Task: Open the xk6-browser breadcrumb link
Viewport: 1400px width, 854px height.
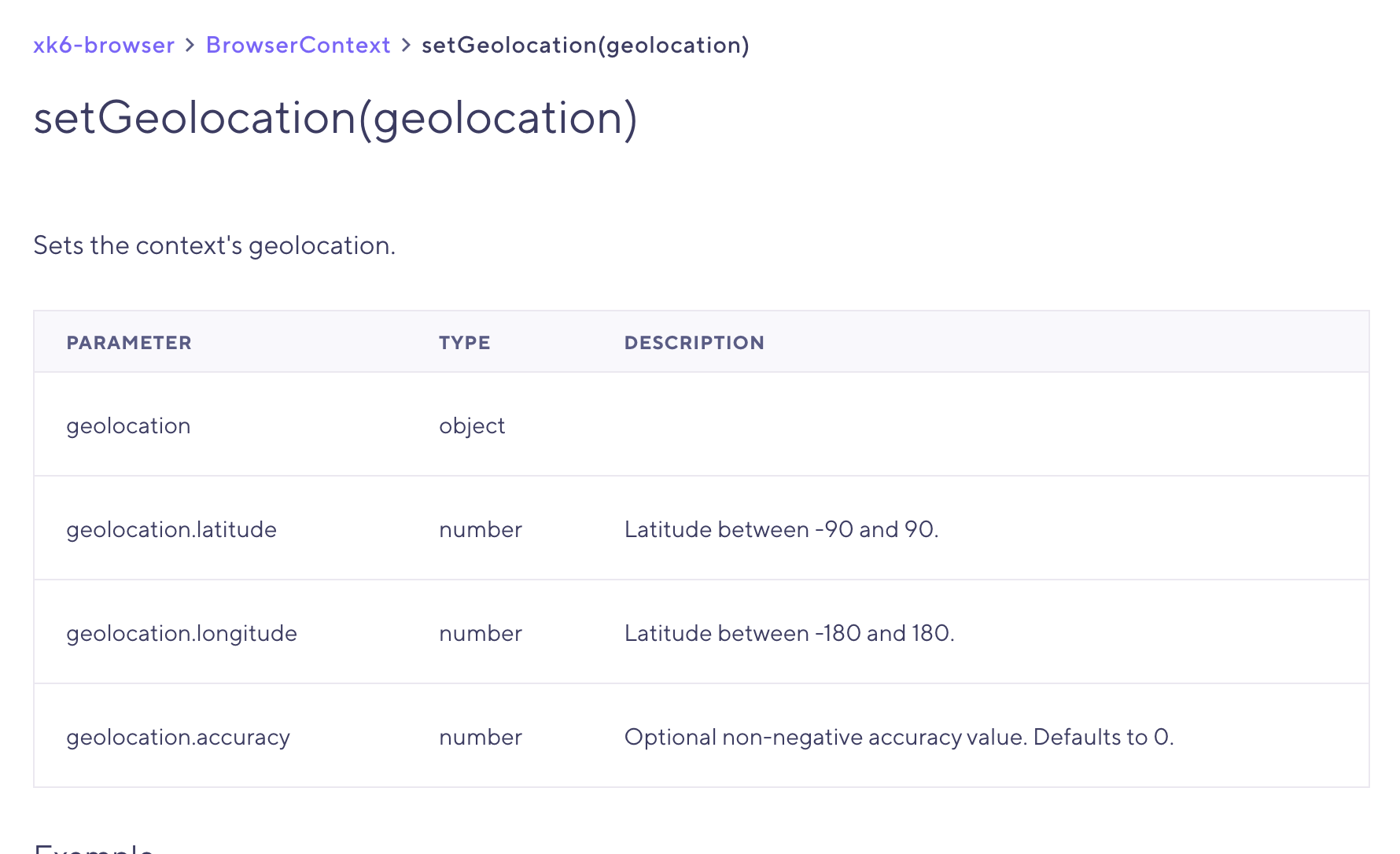Action: [x=103, y=45]
